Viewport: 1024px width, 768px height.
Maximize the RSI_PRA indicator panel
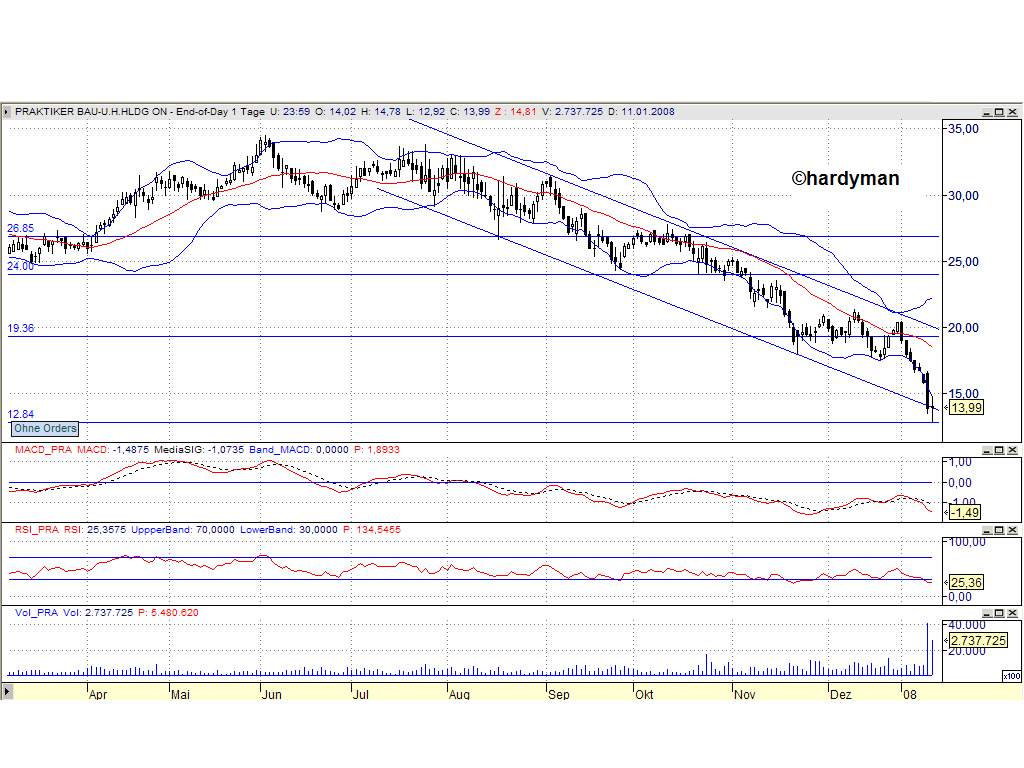click(x=999, y=529)
